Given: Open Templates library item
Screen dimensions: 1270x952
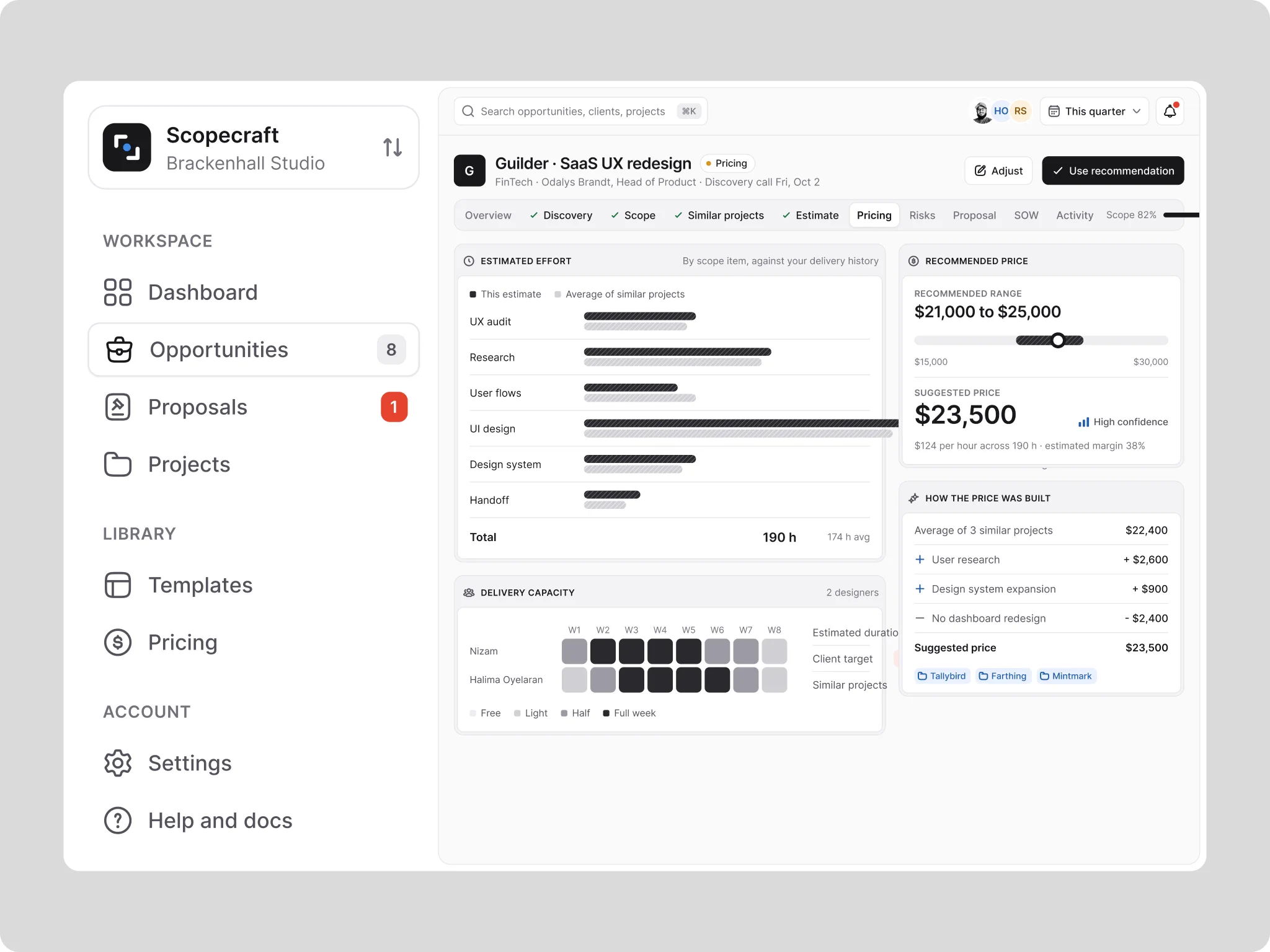Looking at the screenshot, I should click(254, 585).
